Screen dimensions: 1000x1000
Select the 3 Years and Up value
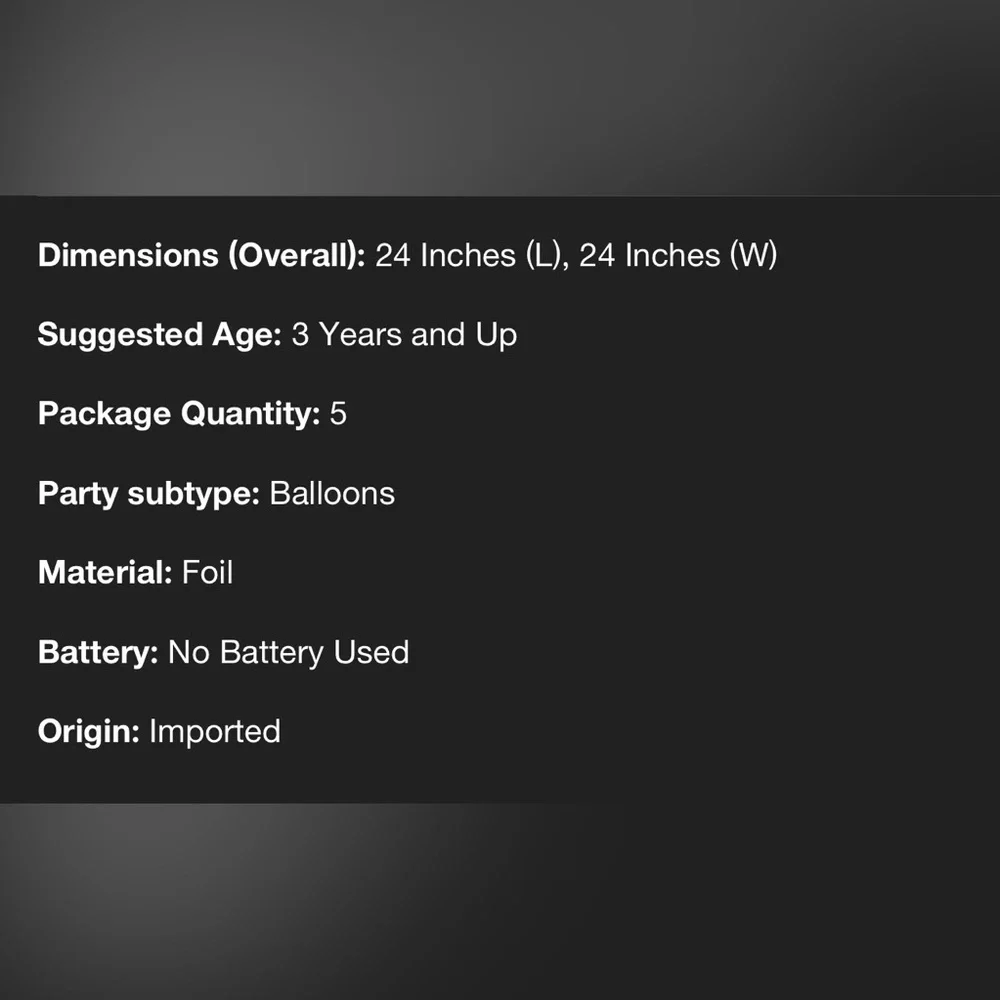404,335
